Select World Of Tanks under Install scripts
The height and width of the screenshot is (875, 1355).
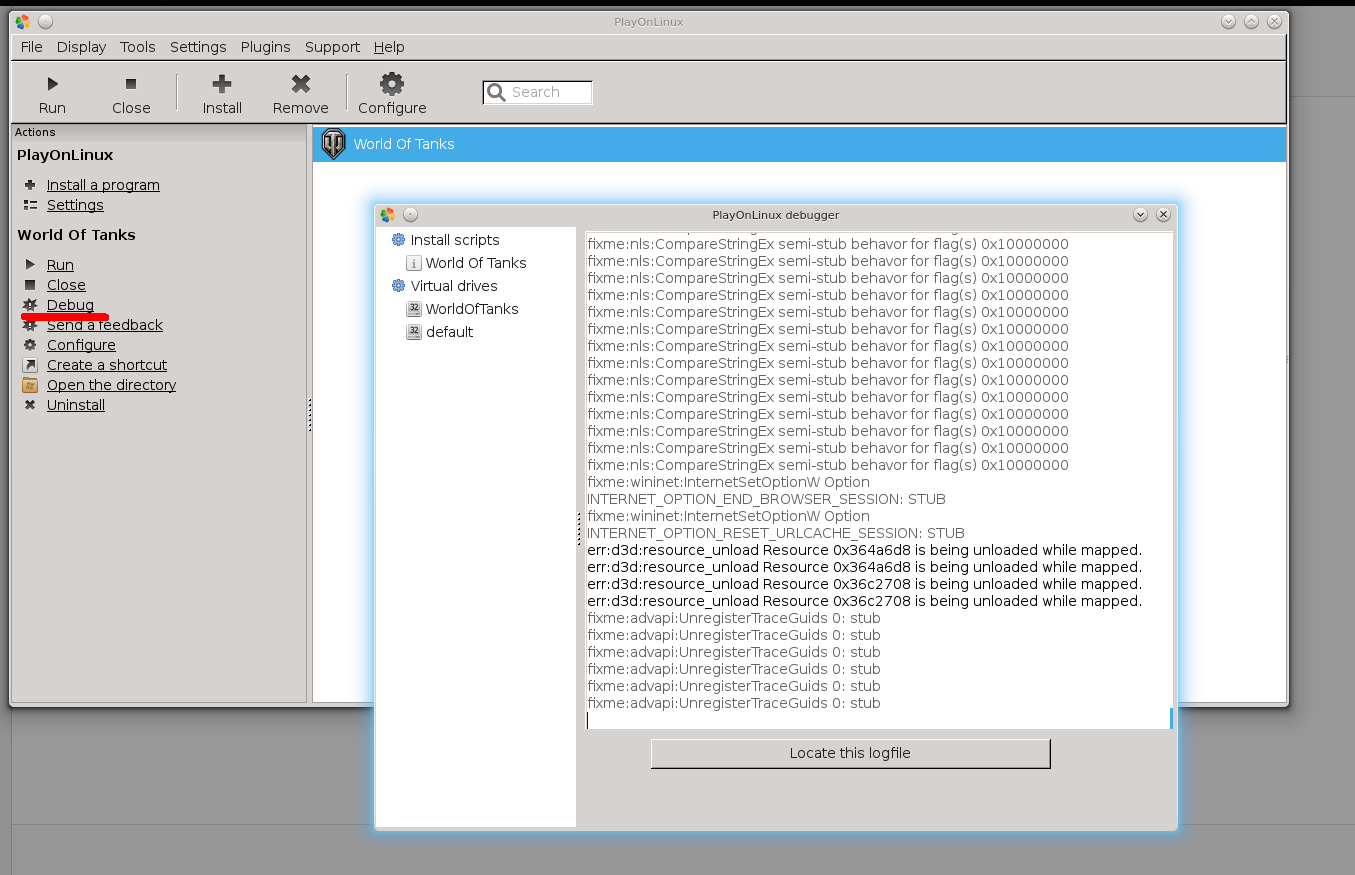click(476, 263)
